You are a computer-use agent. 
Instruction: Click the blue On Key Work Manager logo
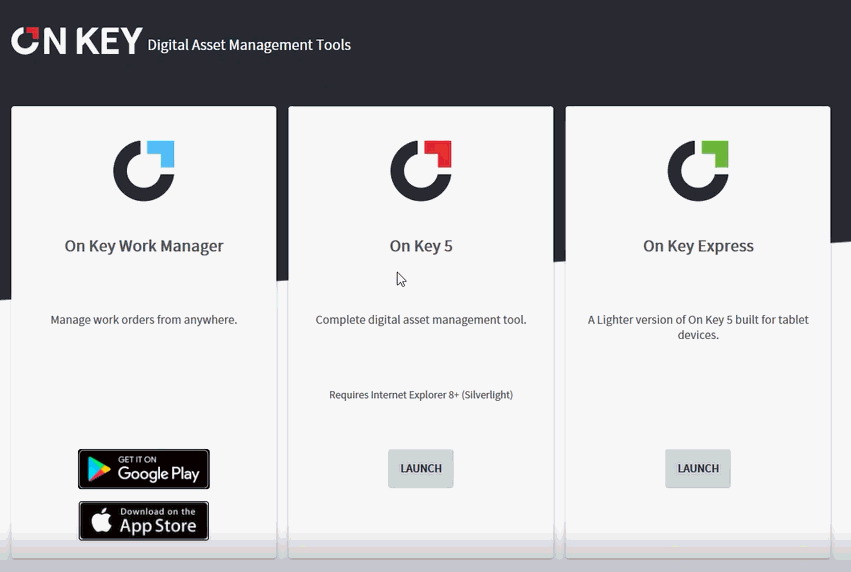(144, 171)
